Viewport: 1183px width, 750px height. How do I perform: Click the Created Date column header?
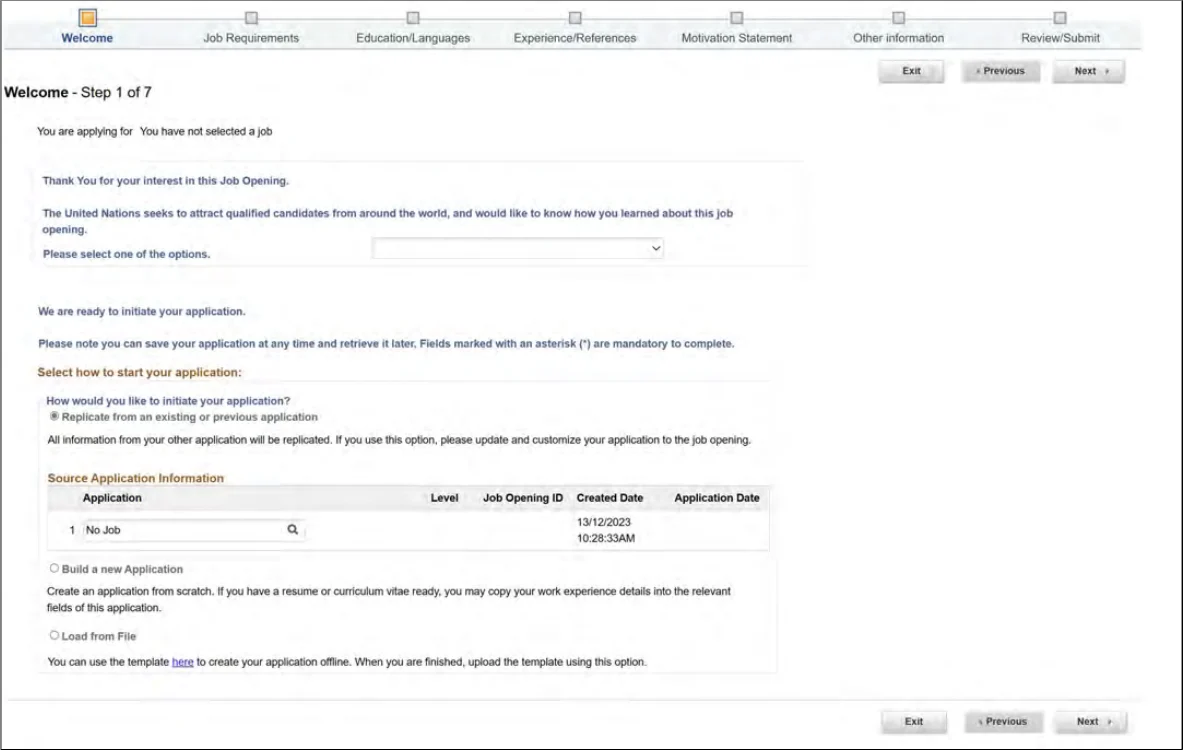point(610,498)
